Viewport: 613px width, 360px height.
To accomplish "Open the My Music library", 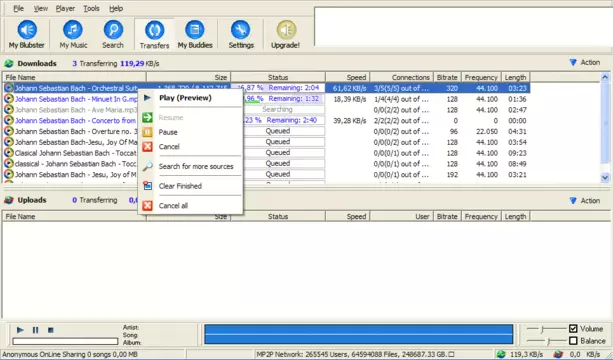I will 73,34.
